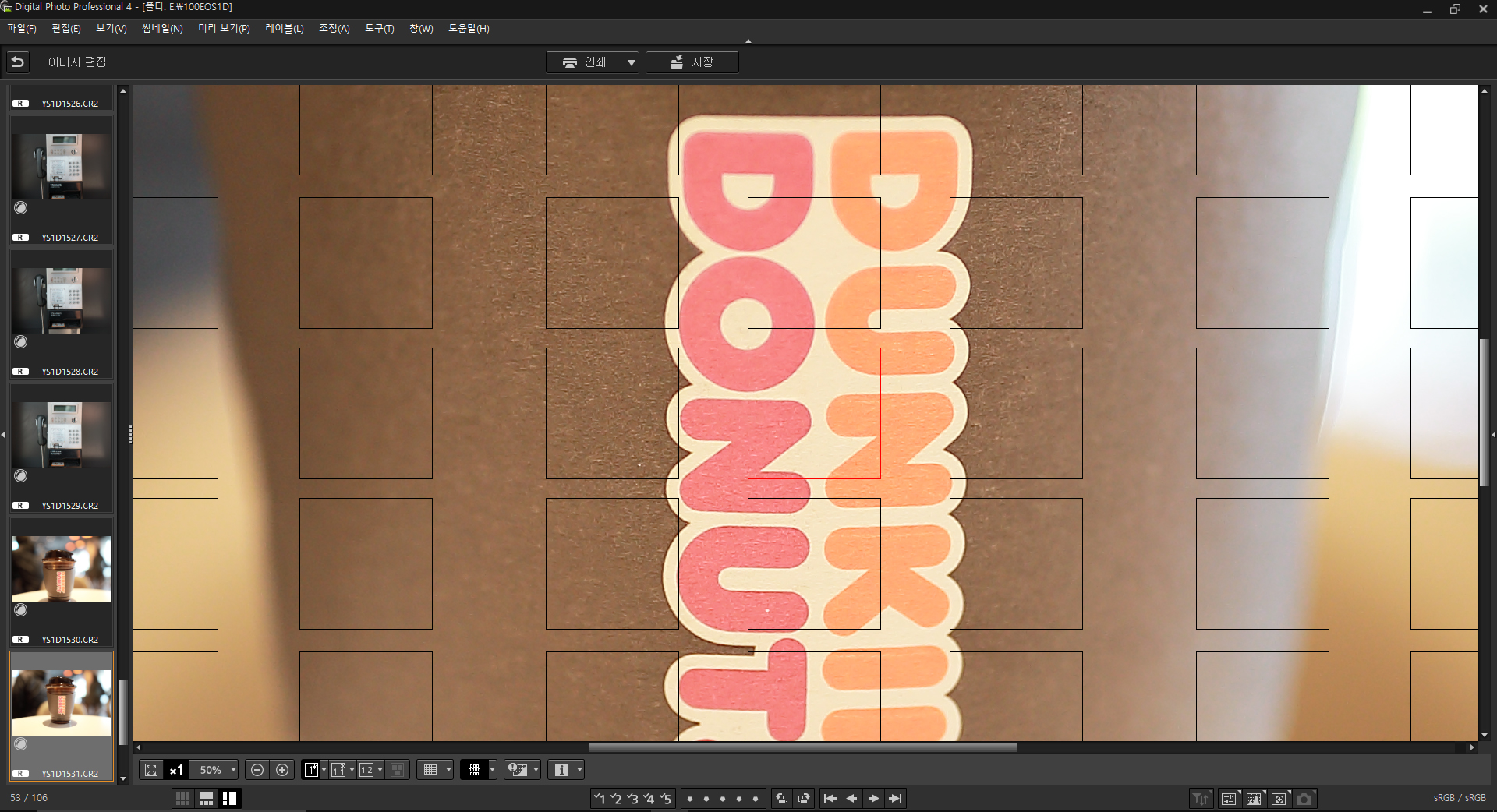Open the tool palette icon
Viewport: 1497px width, 812px height.
click(1229, 798)
